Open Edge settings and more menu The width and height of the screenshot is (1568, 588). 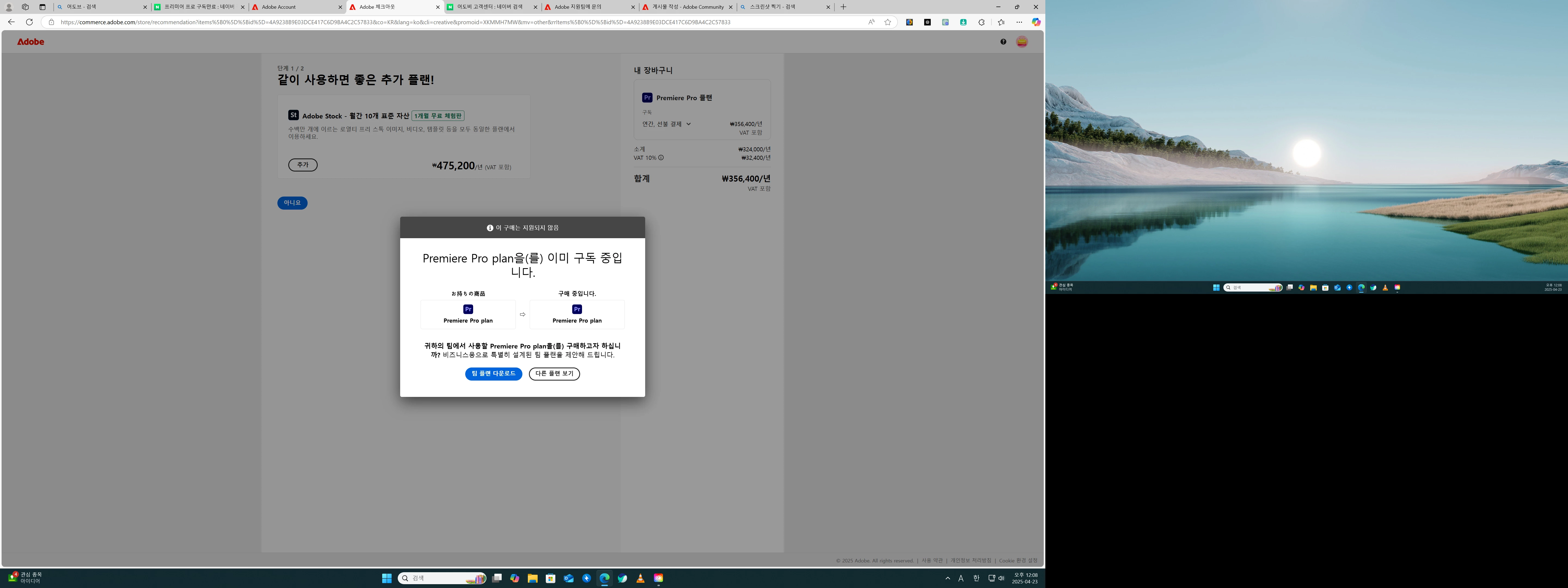coord(1019,22)
